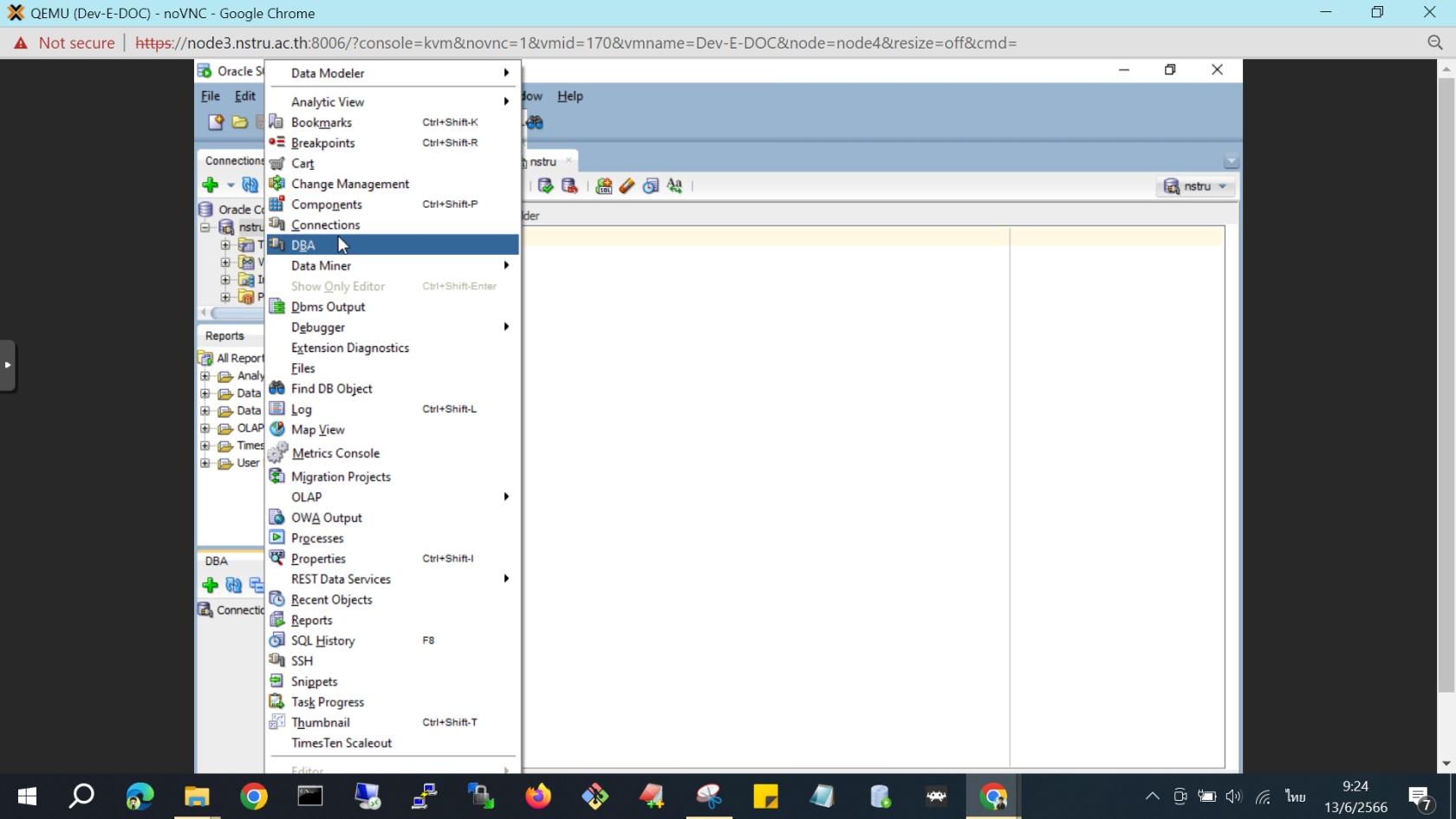The image size is (1456, 819).
Task: Open Dbms Output from menu
Action: pyautogui.click(x=393, y=307)
